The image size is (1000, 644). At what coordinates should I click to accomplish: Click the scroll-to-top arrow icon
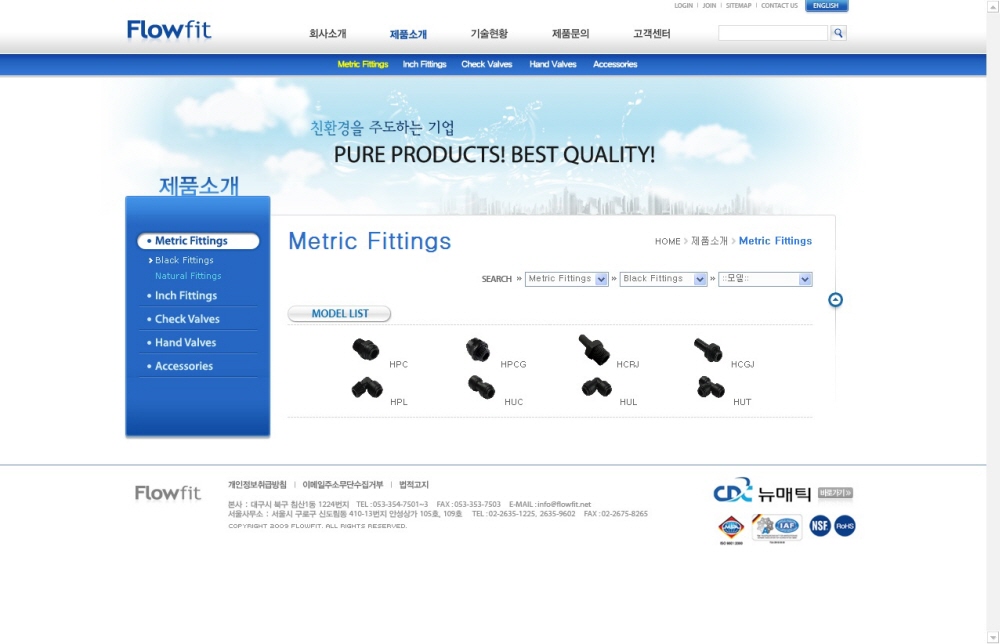pos(835,300)
